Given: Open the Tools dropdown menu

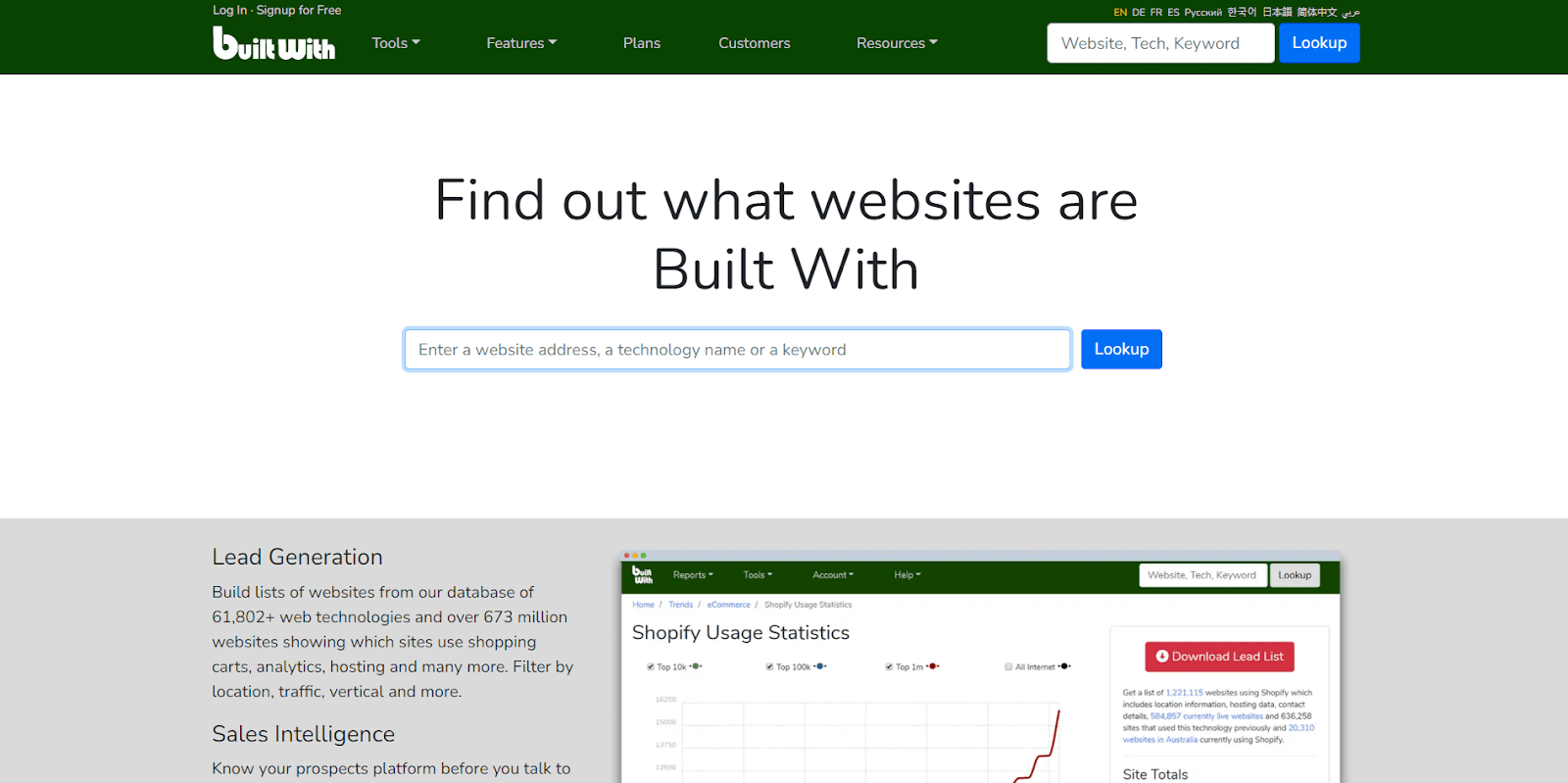Looking at the screenshot, I should (396, 43).
